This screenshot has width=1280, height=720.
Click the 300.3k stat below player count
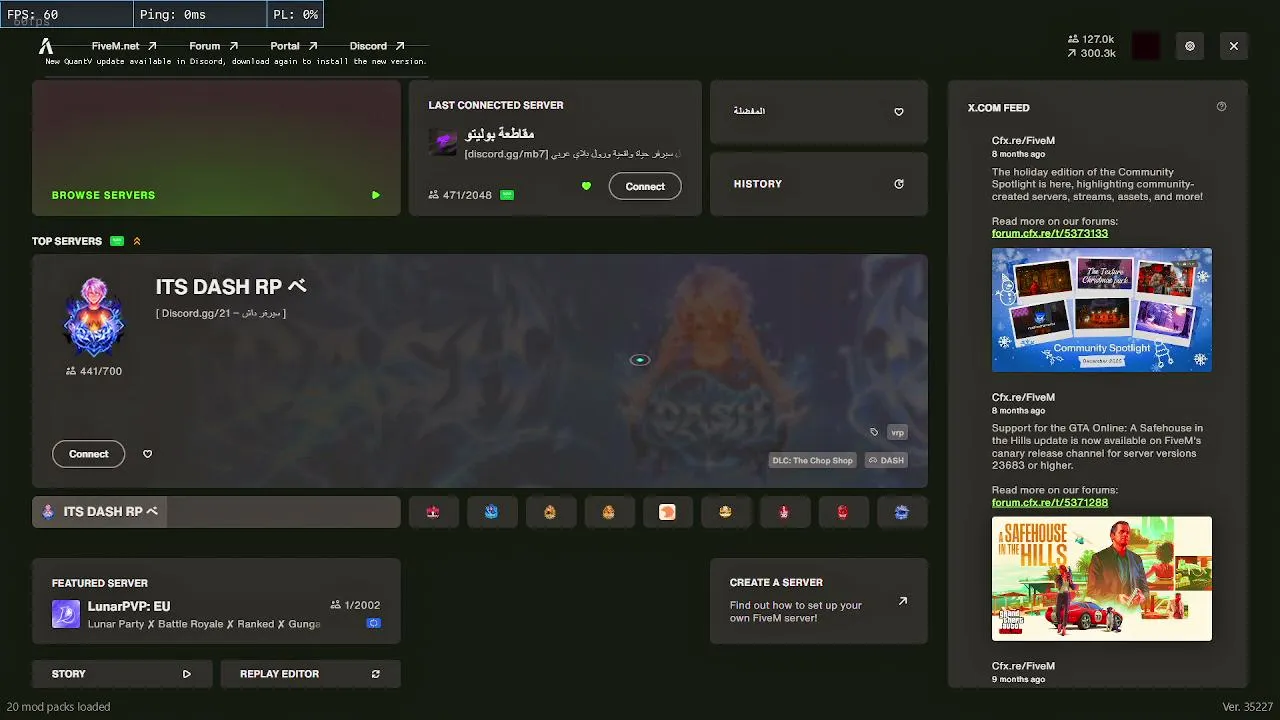1091,53
